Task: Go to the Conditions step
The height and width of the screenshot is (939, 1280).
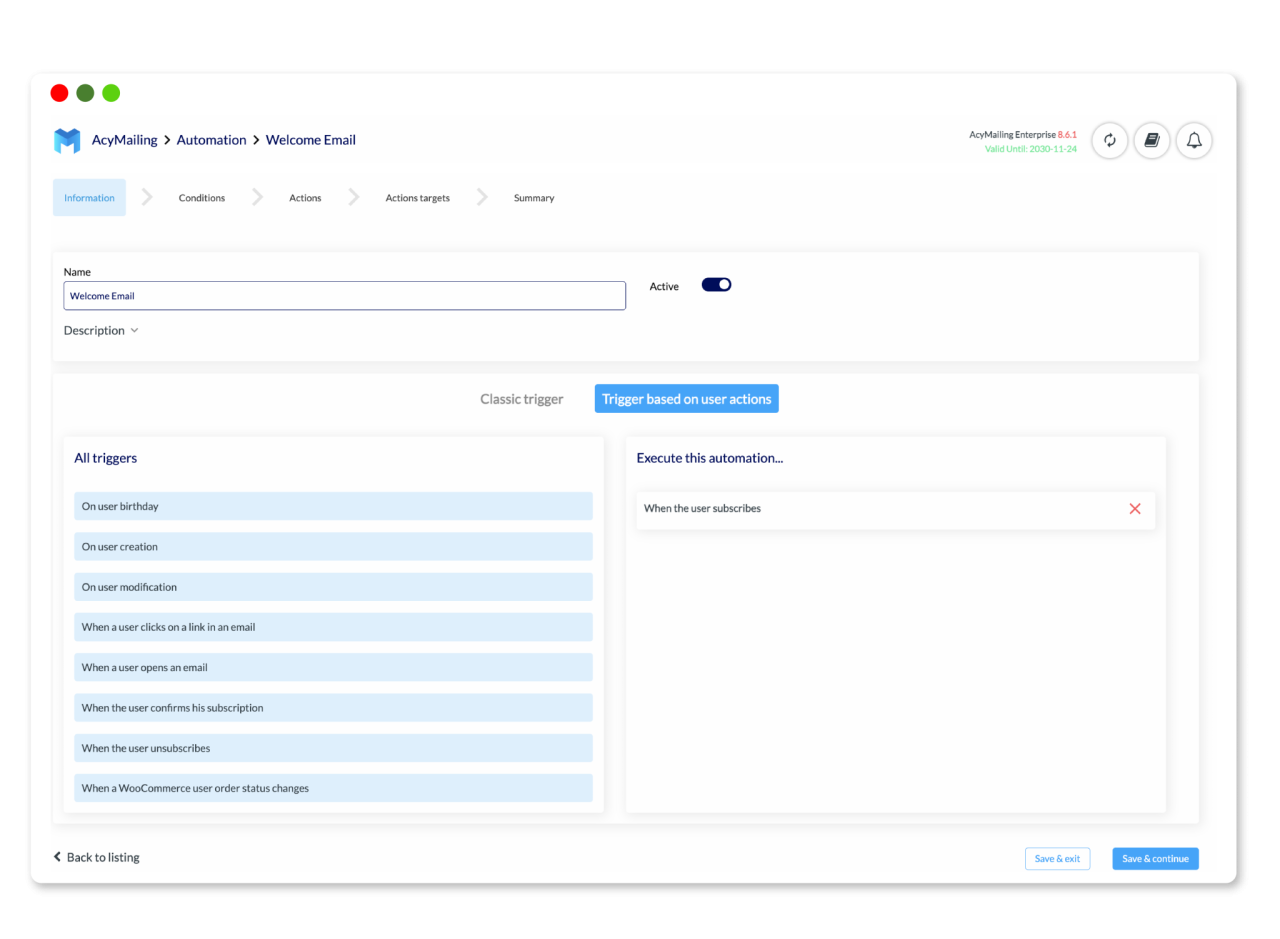Action: tap(202, 198)
